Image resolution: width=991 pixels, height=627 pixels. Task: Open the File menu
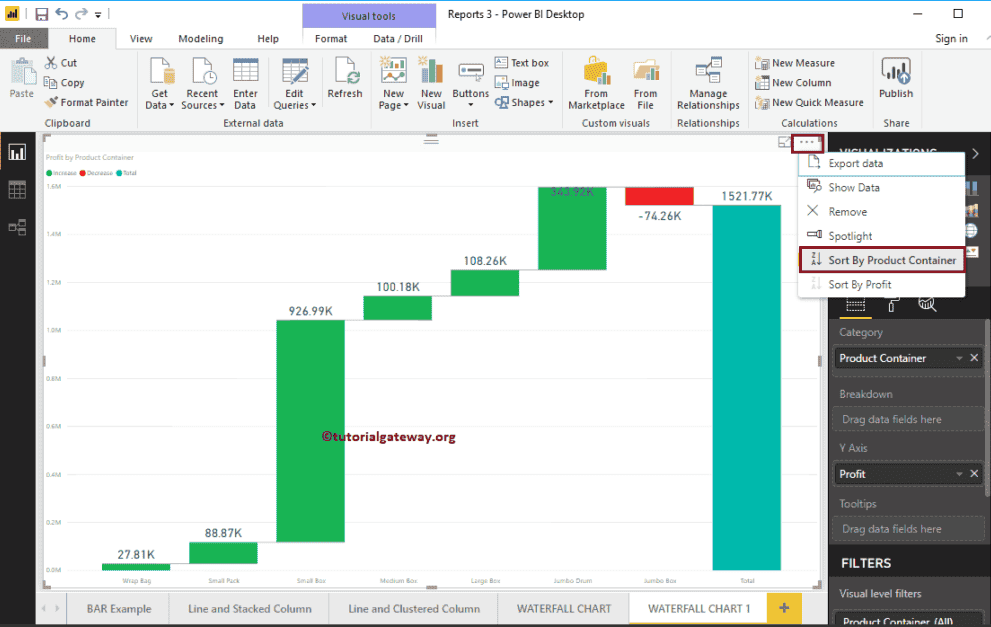click(x=23, y=39)
